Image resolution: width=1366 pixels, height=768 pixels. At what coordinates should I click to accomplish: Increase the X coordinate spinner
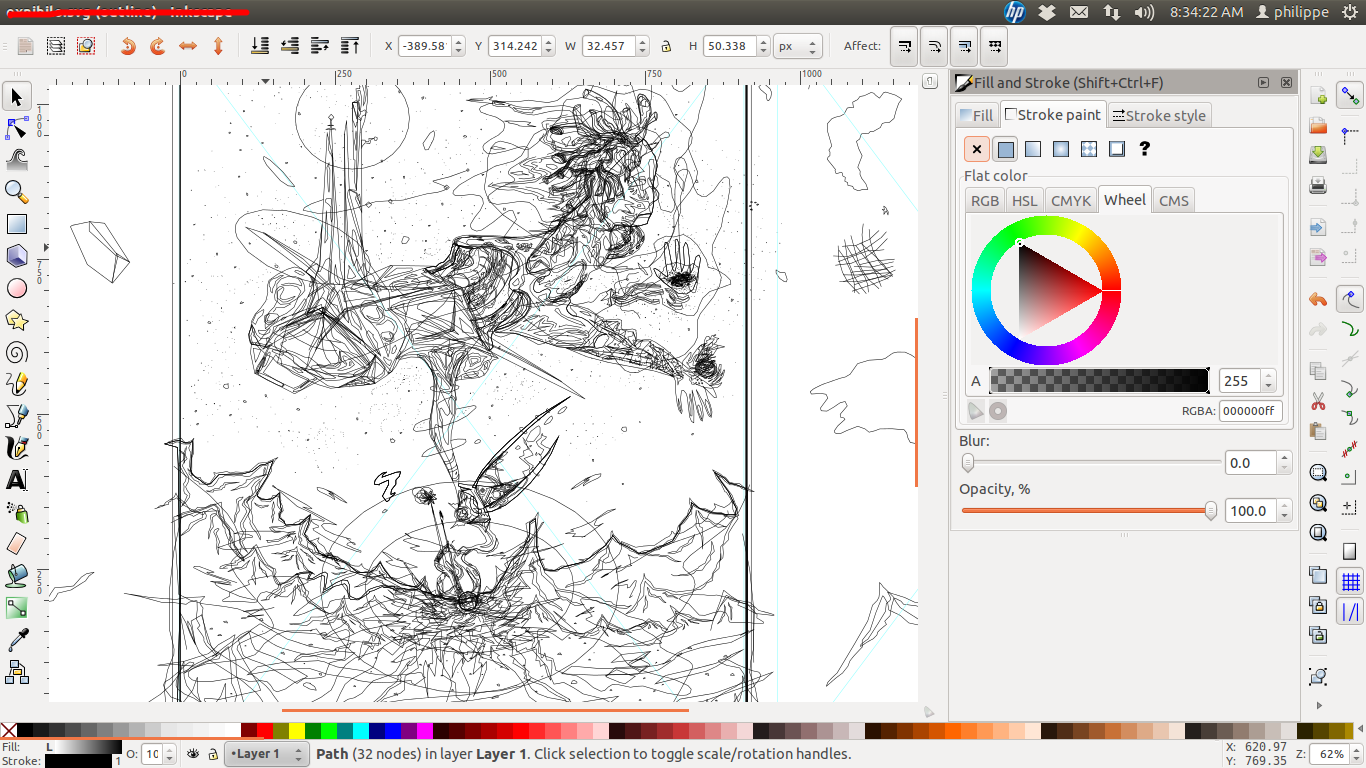click(458, 41)
